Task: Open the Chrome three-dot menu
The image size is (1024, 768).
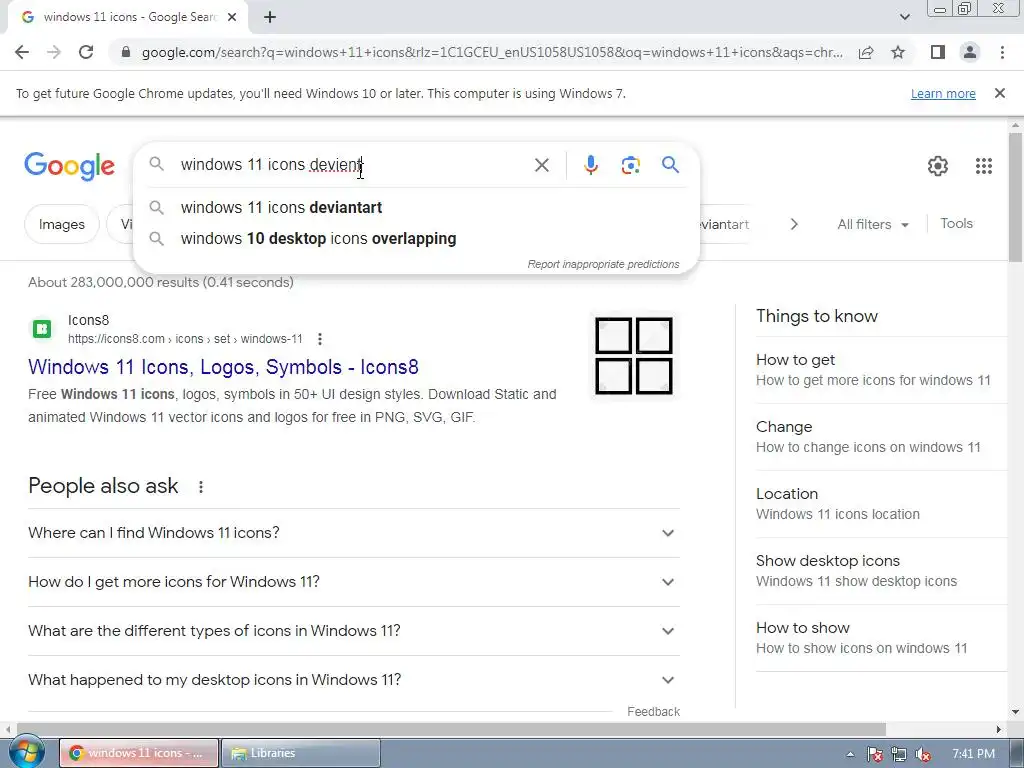Action: pyautogui.click(x=1002, y=52)
